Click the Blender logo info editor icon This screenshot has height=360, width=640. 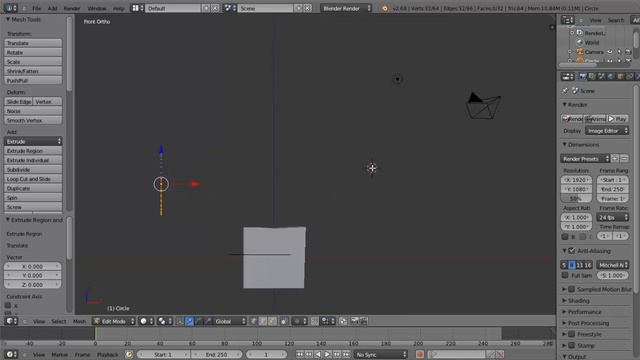tap(384, 8)
